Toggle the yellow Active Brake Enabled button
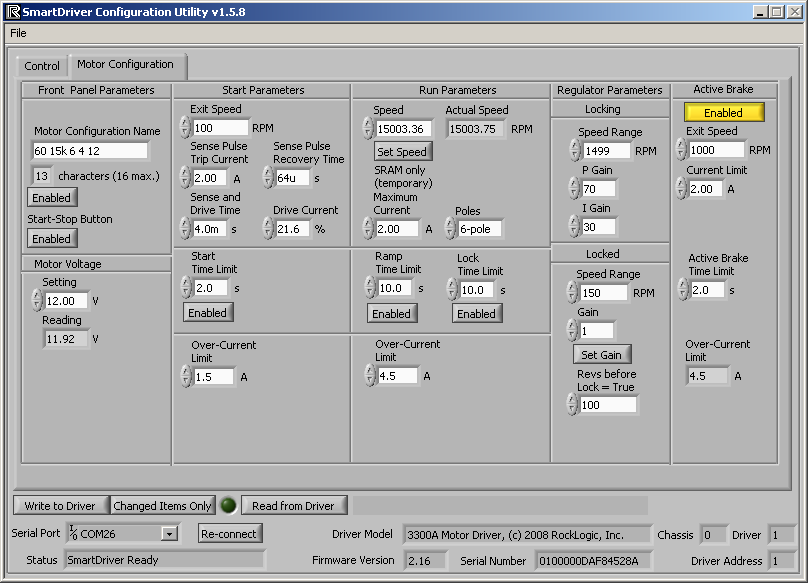The width and height of the screenshot is (808, 583). 724,113
